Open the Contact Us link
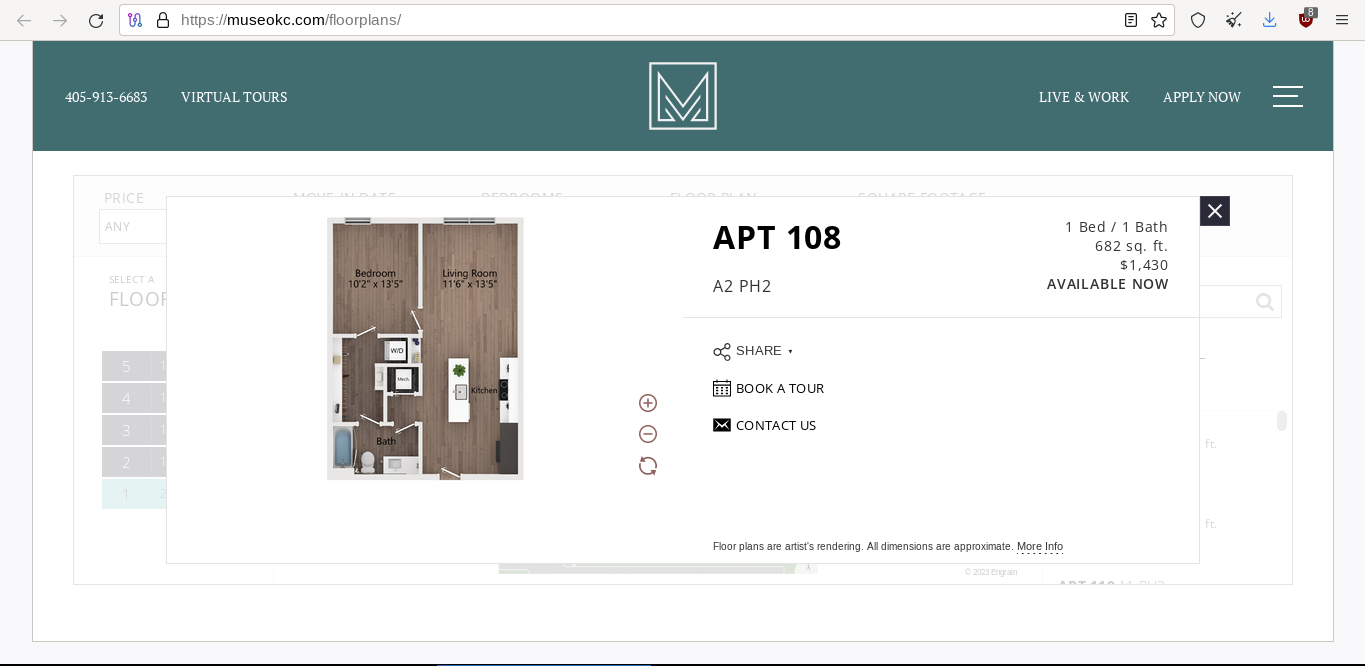The image size is (1365, 666). point(776,425)
